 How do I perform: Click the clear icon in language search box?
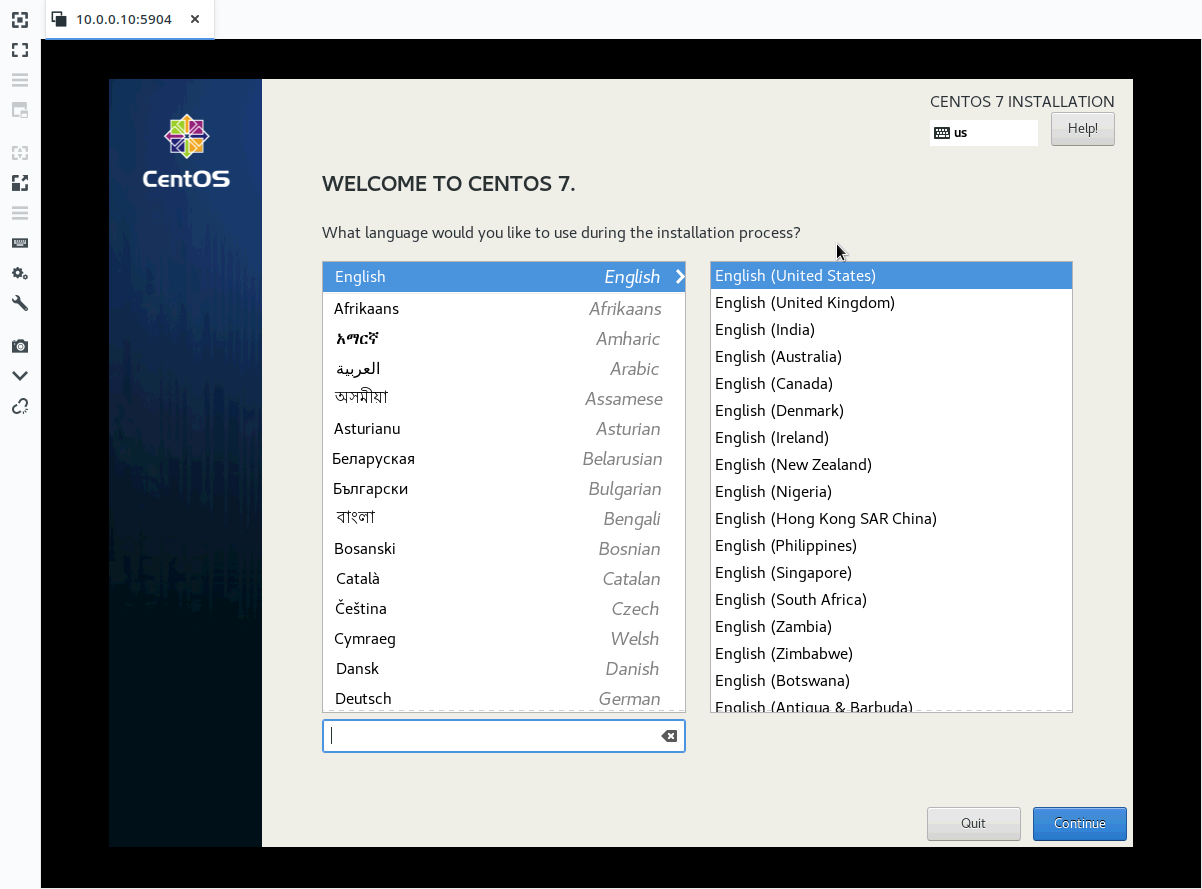coord(669,736)
